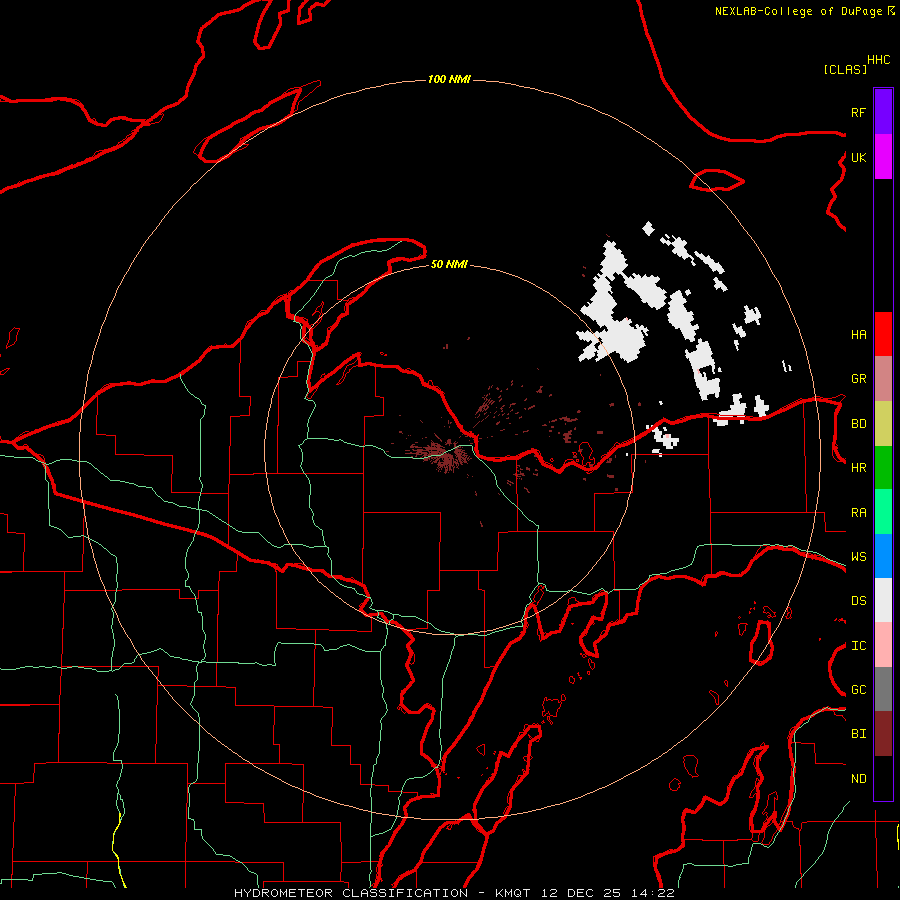
Task: Select the DS white legend swatch
Action: pyautogui.click(x=883, y=600)
